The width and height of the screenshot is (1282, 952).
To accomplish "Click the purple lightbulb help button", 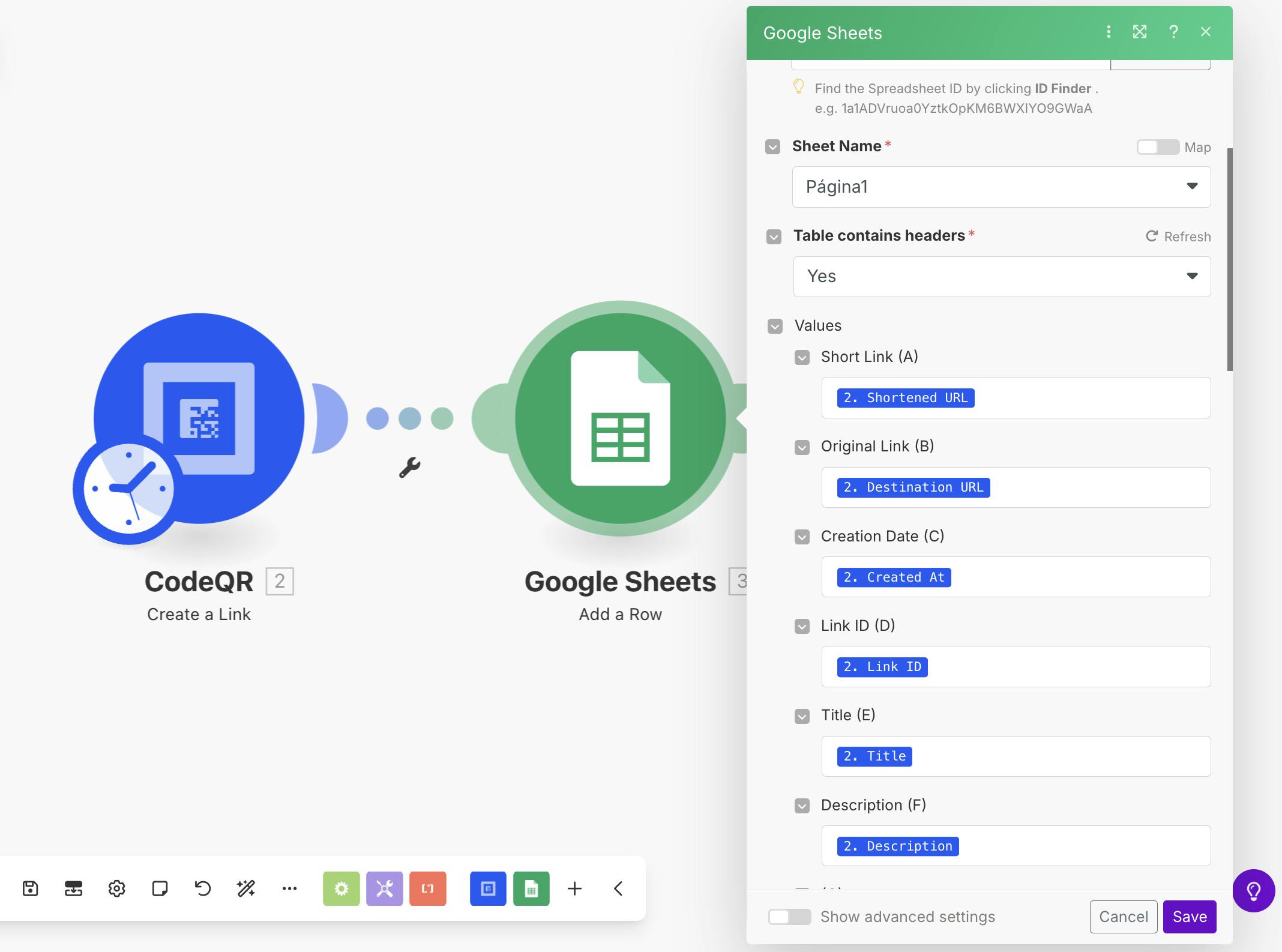I will coord(1254,891).
